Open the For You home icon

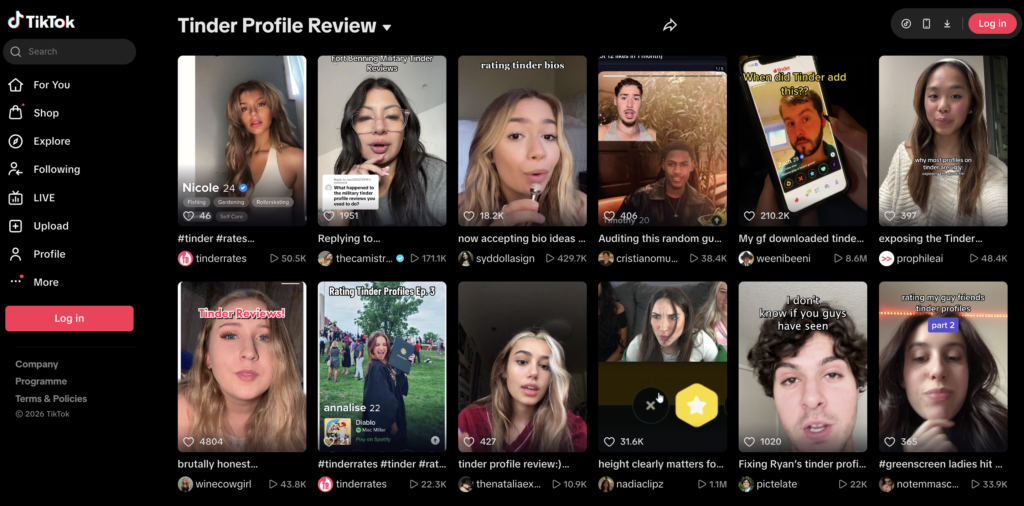point(16,85)
